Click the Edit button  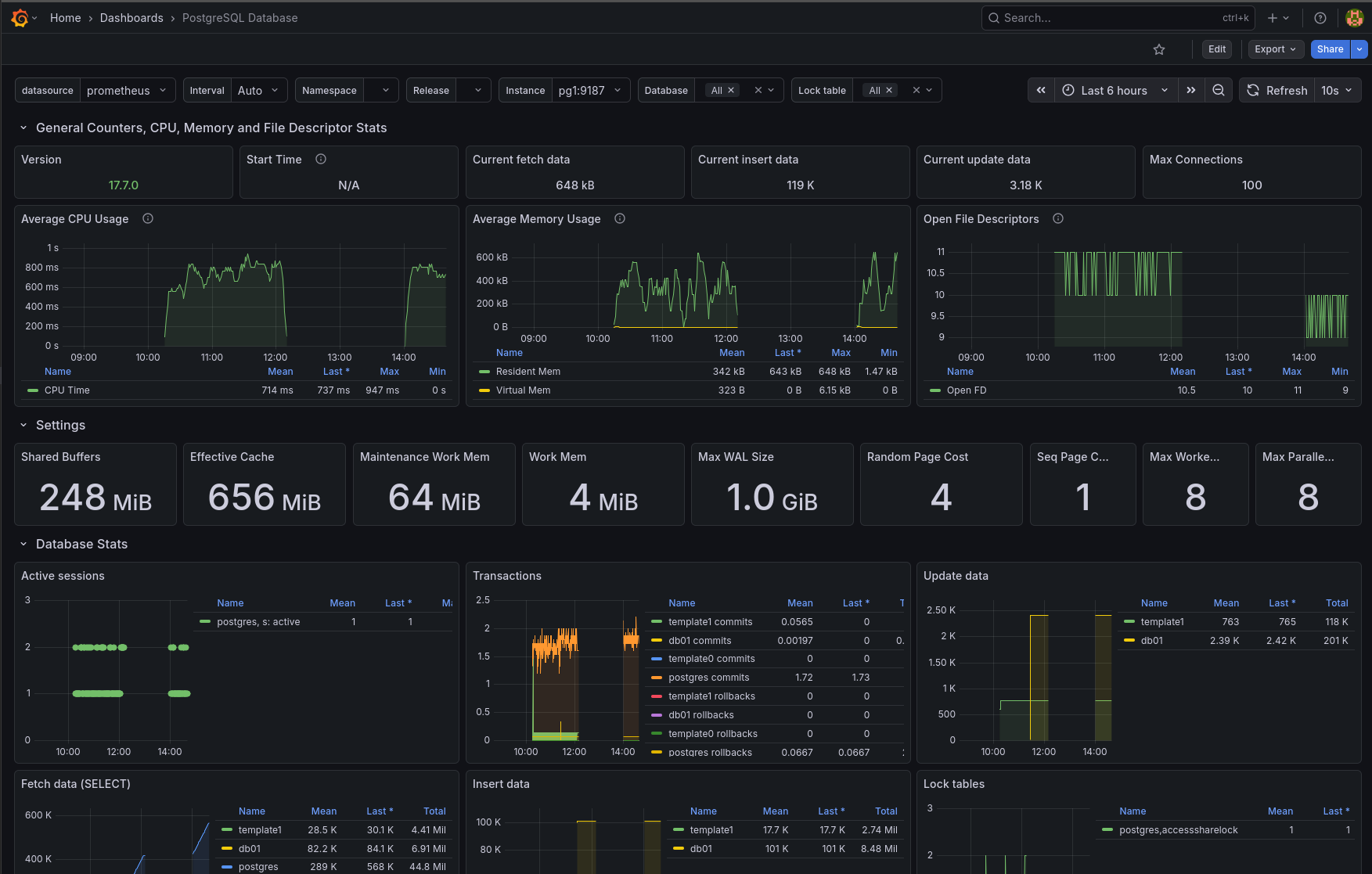click(1216, 49)
